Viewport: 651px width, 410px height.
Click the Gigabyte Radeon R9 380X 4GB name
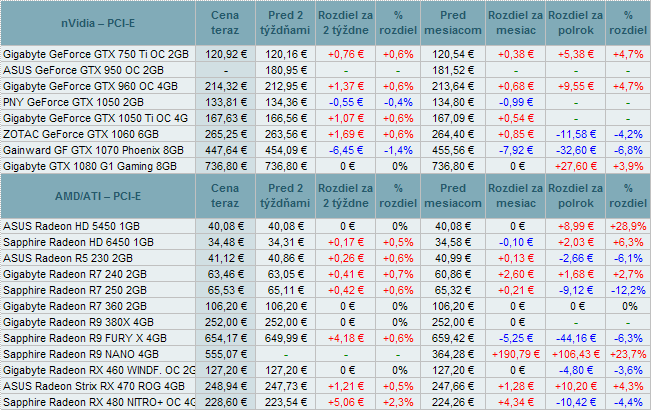click(78, 322)
